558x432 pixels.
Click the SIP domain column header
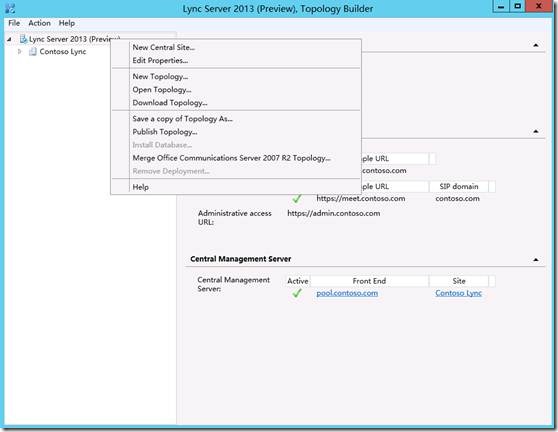tap(459, 186)
